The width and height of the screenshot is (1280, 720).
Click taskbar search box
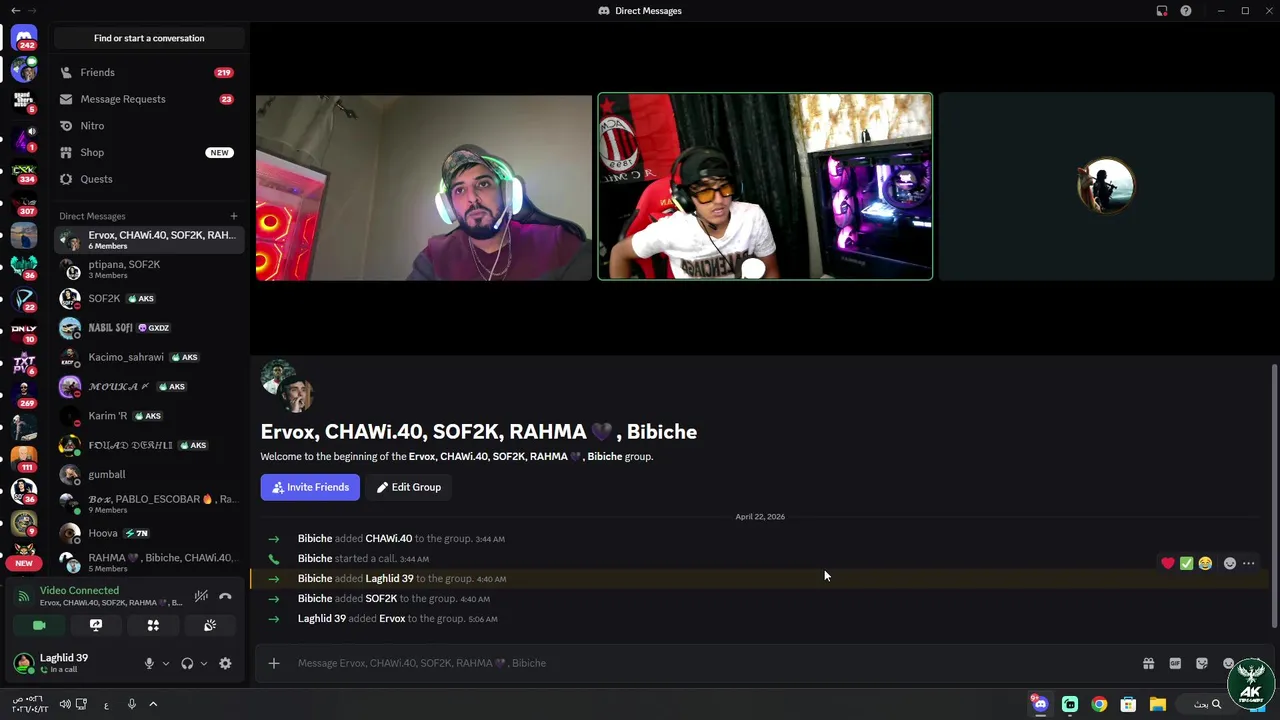pos(1207,704)
